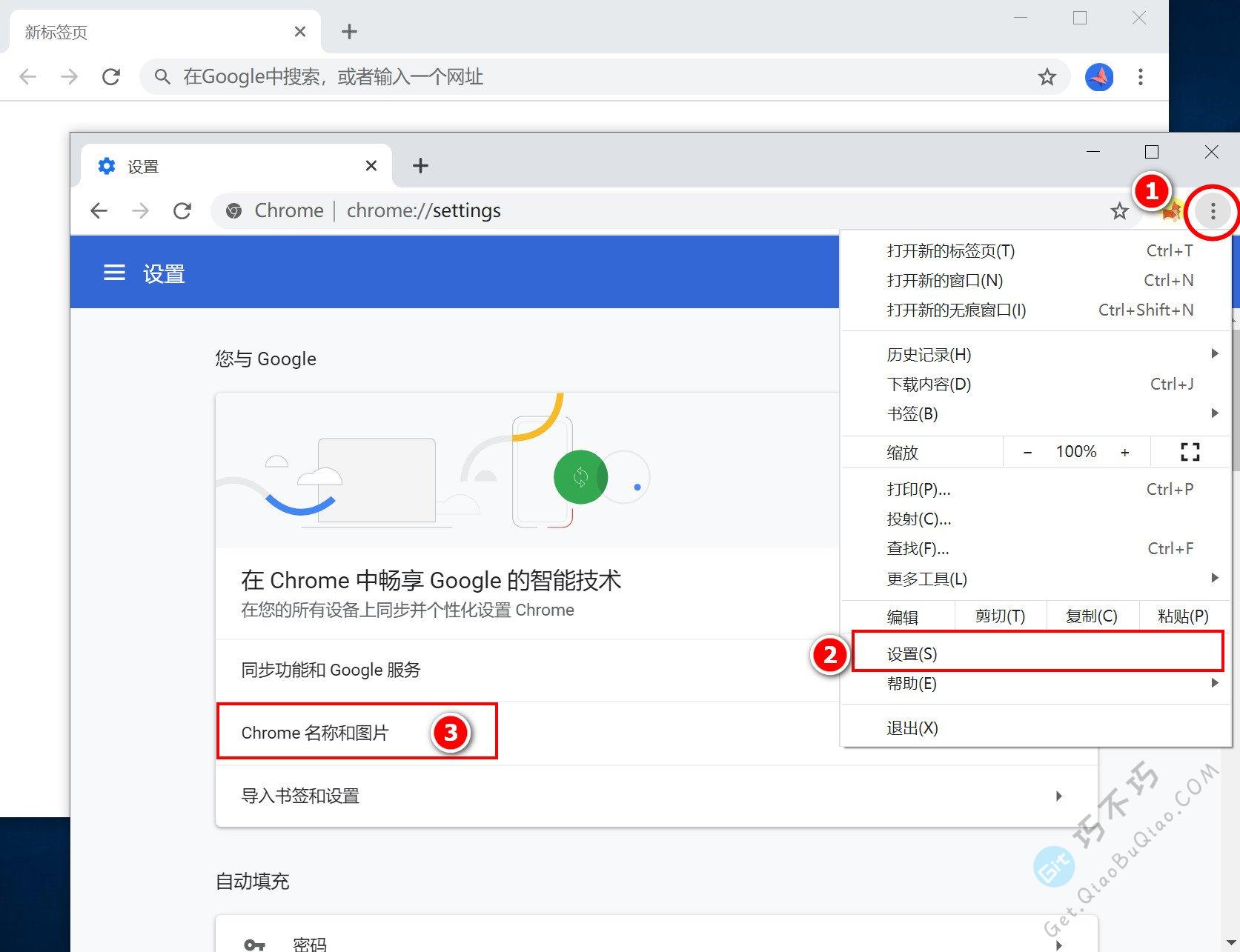The image size is (1240, 952).
Task: Click forward arrow in Settings window
Action: (x=140, y=211)
